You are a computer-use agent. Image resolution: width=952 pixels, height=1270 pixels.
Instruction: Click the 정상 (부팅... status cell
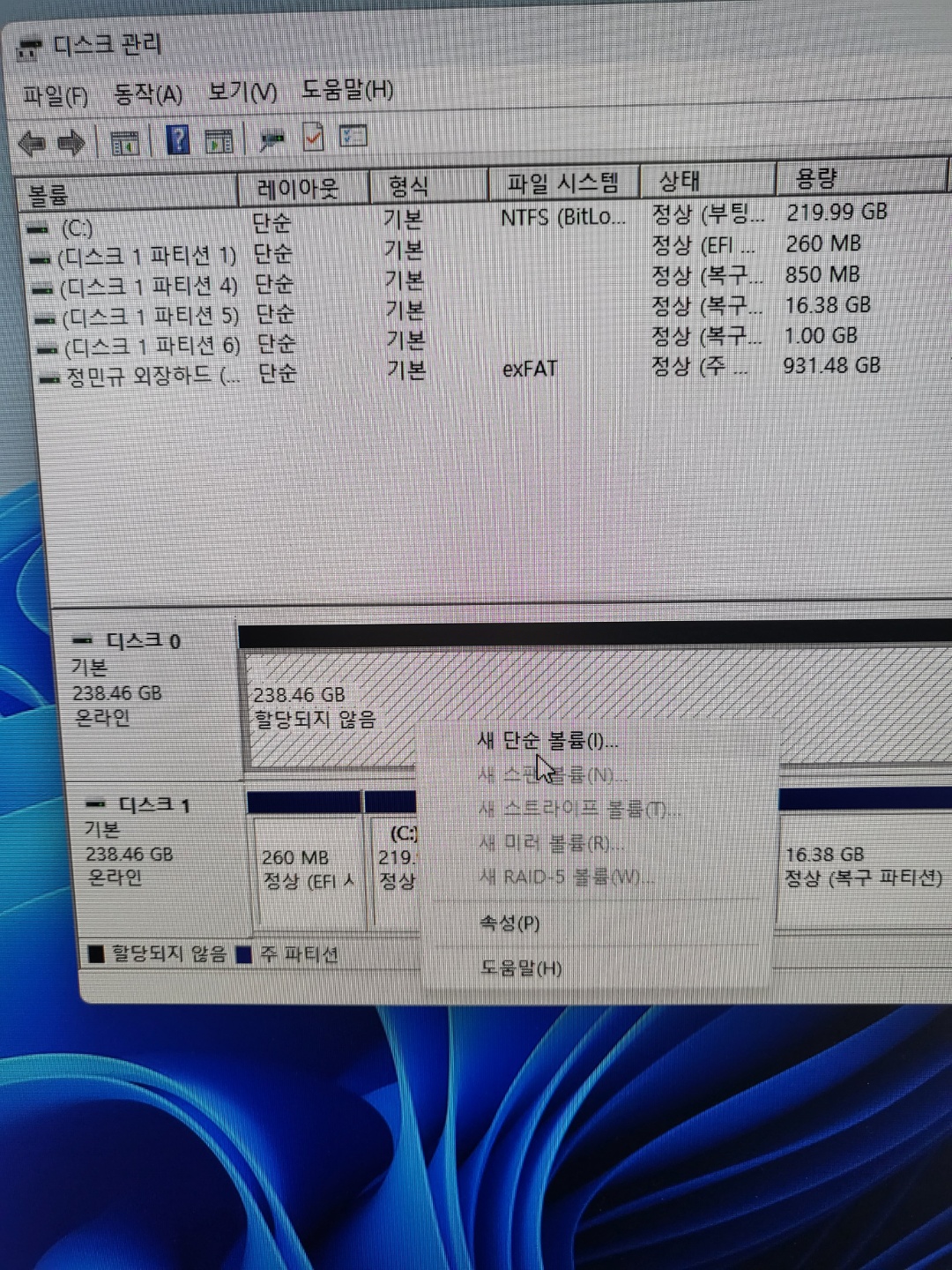(x=708, y=214)
